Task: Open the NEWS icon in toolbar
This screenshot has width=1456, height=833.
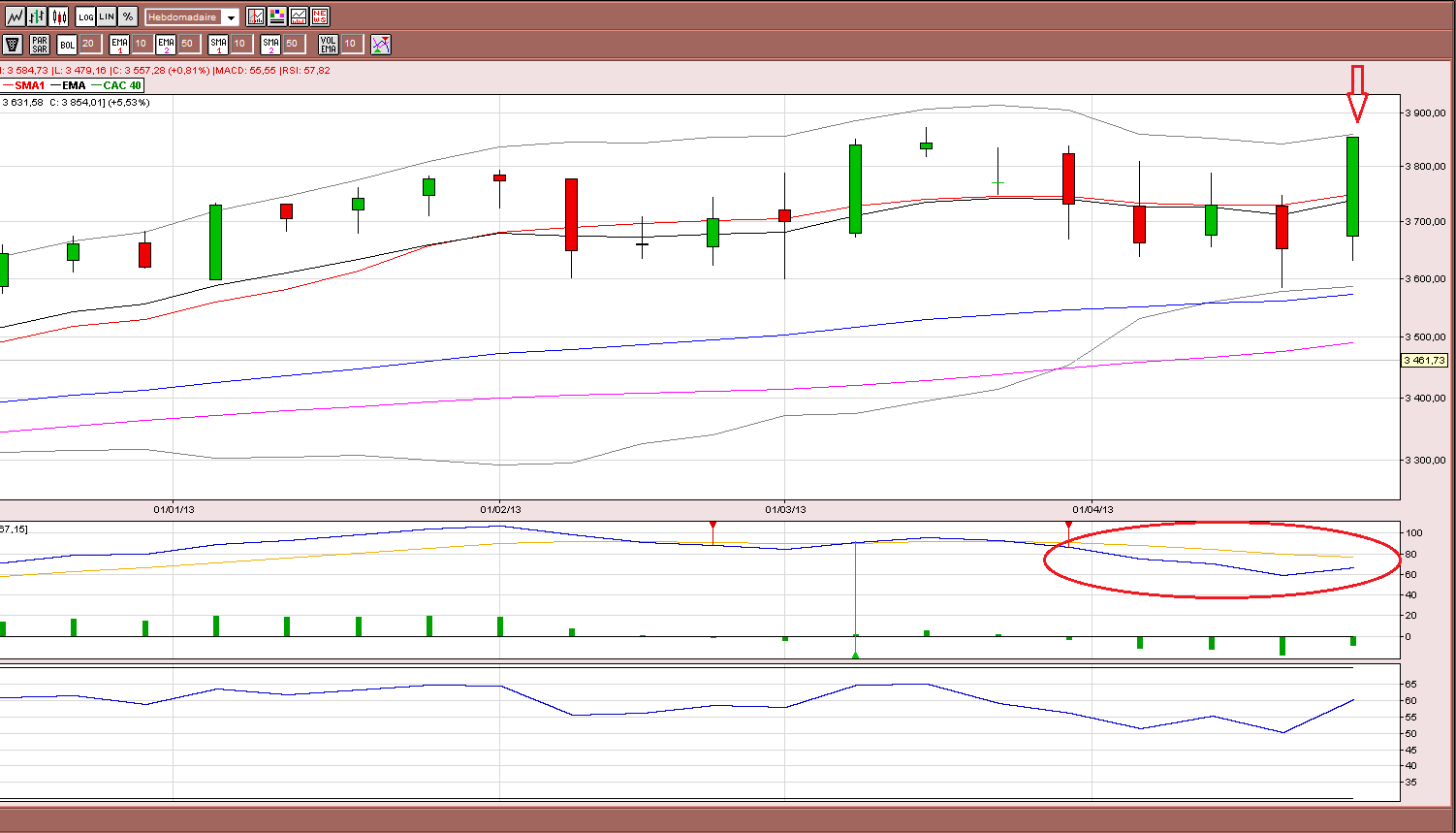Action: (320, 16)
